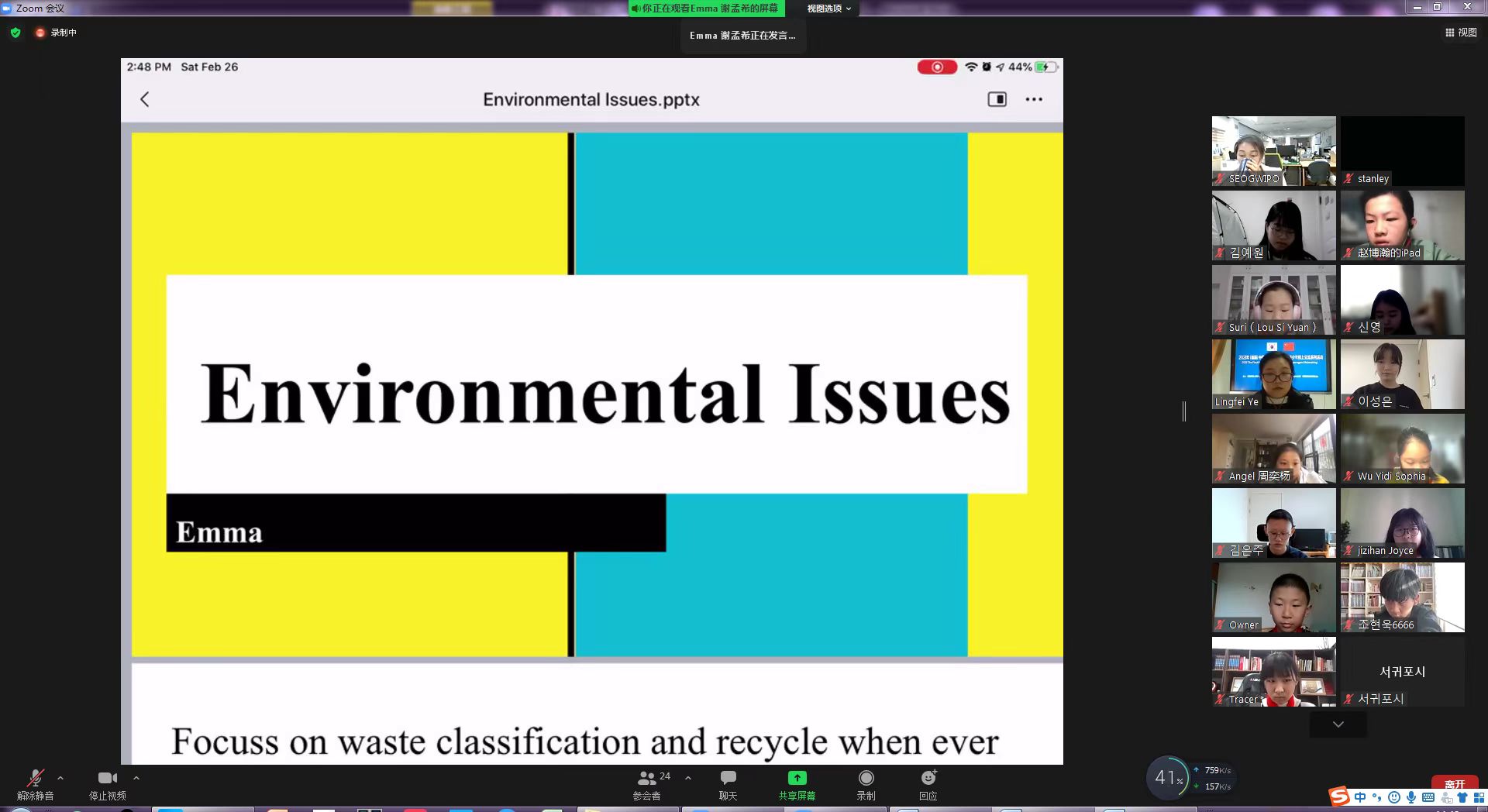The height and width of the screenshot is (812, 1488).
Task: Select Lingfei Ye video thumbnail
Action: pos(1274,374)
